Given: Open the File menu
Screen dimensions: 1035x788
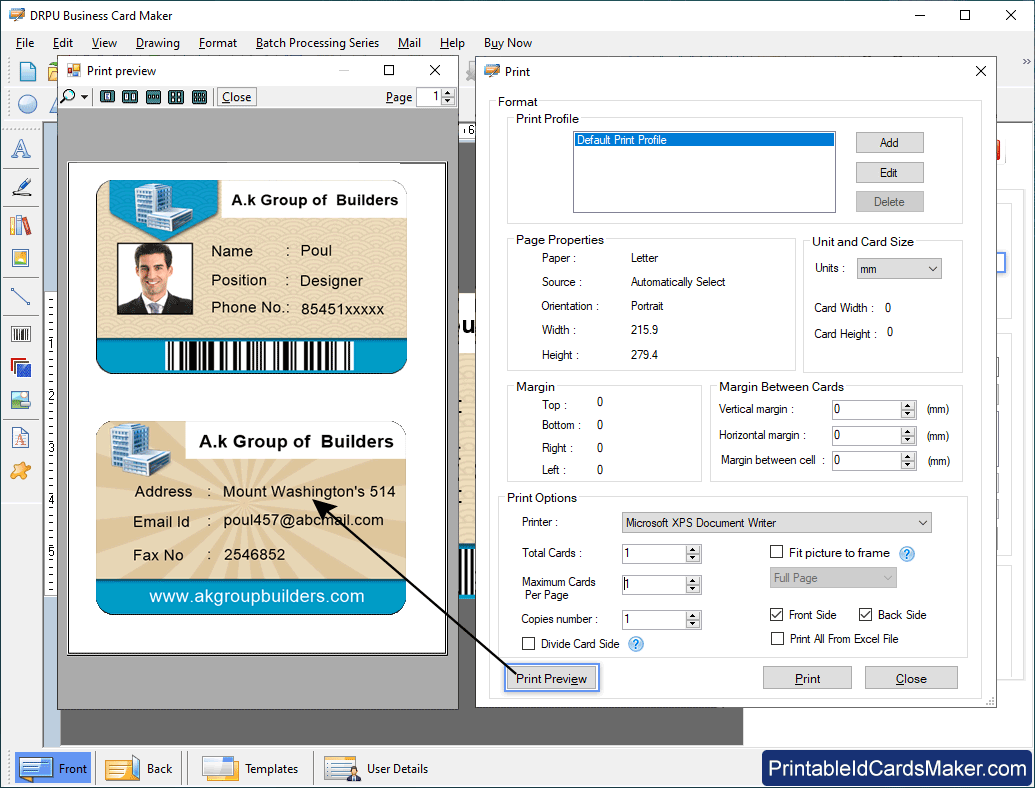Looking at the screenshot, I should (25, 43).
